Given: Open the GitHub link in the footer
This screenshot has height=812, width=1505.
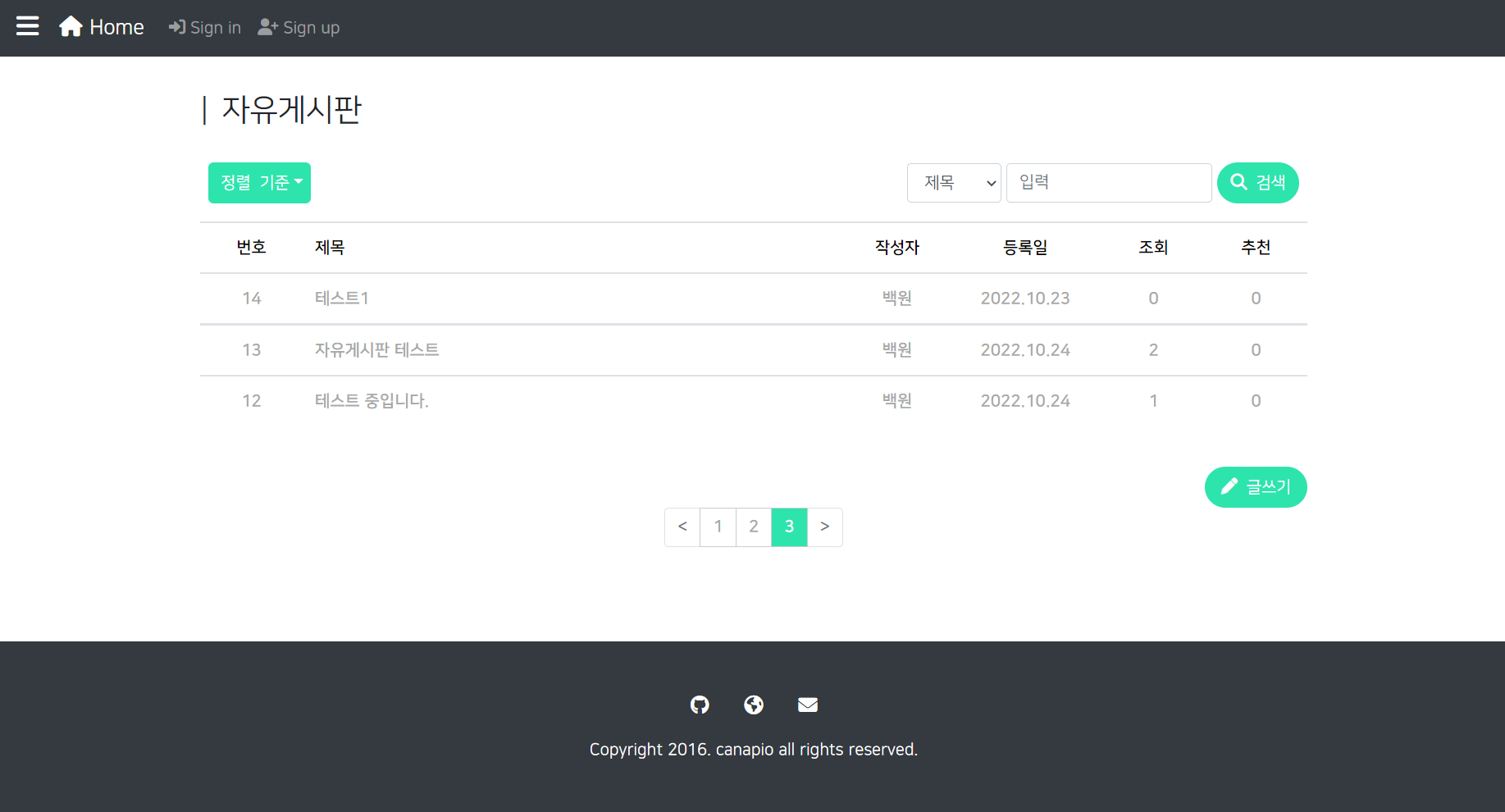Looking at the screenshot, I should [700, 705].
